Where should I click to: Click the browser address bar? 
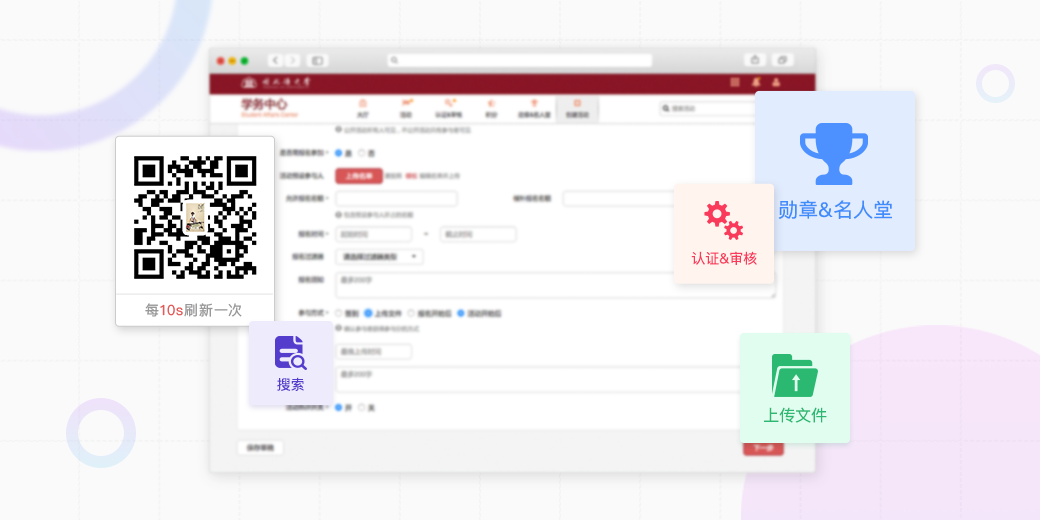click(x=519, y=60)
